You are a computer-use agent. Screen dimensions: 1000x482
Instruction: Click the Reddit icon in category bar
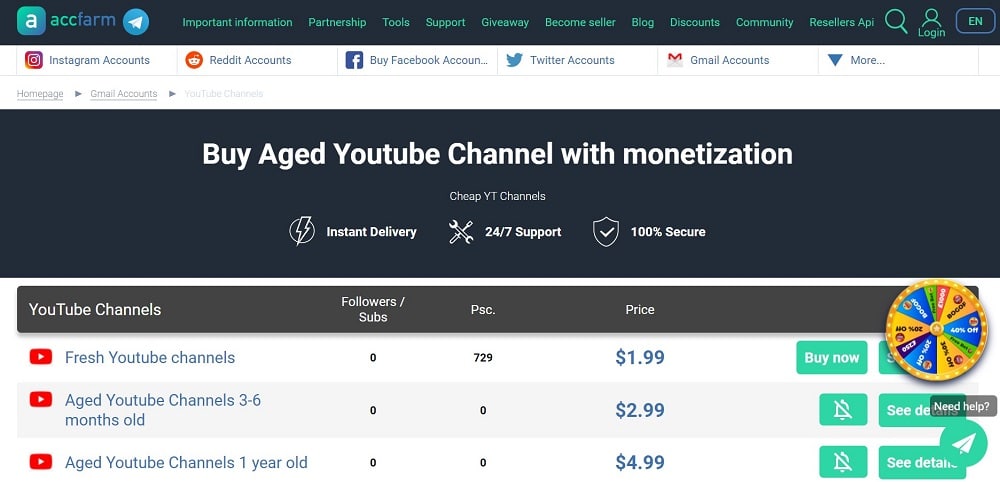coord(194,60)
